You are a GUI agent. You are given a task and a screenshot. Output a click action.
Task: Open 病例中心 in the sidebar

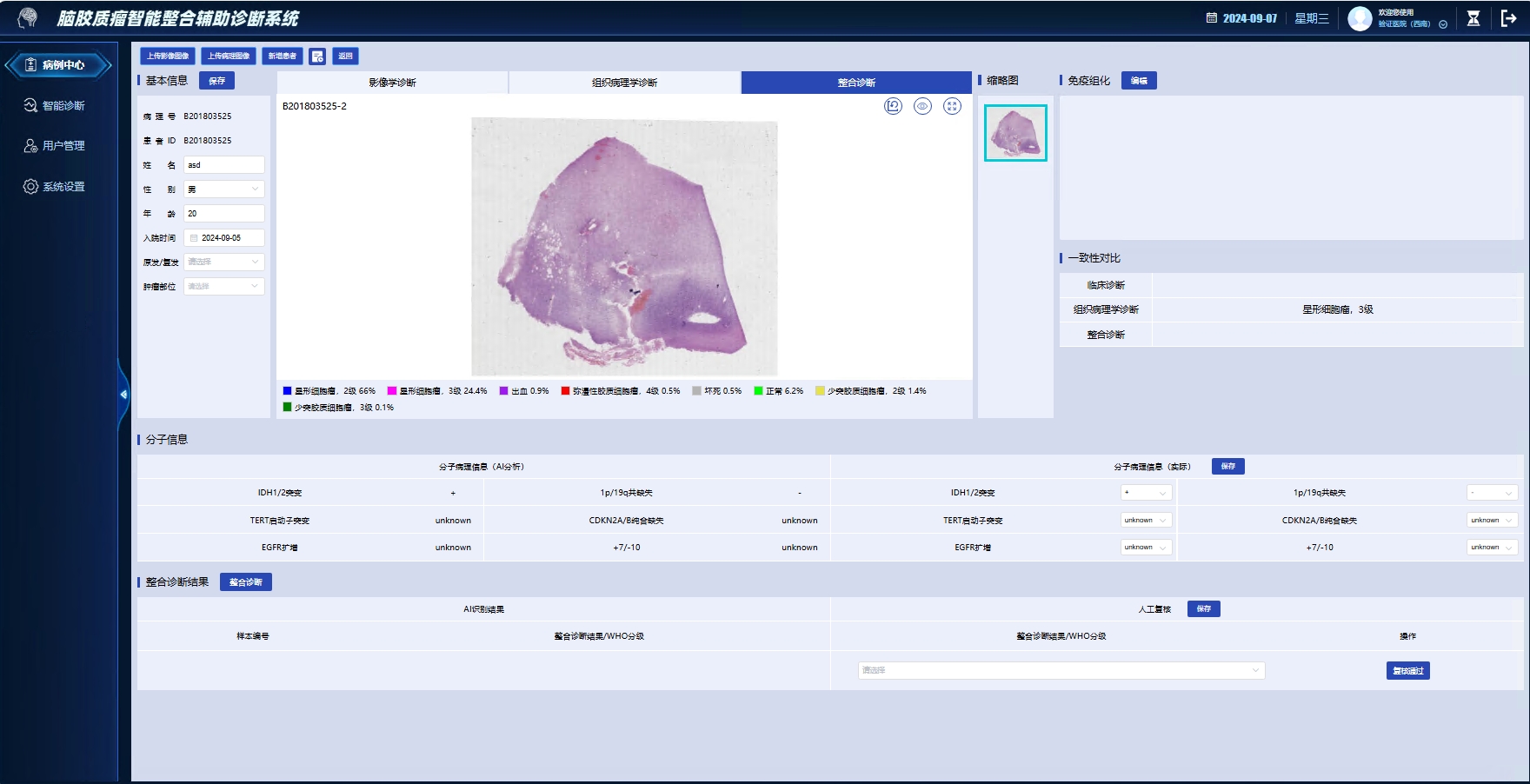pyautogui.click(x=58, y=65)
